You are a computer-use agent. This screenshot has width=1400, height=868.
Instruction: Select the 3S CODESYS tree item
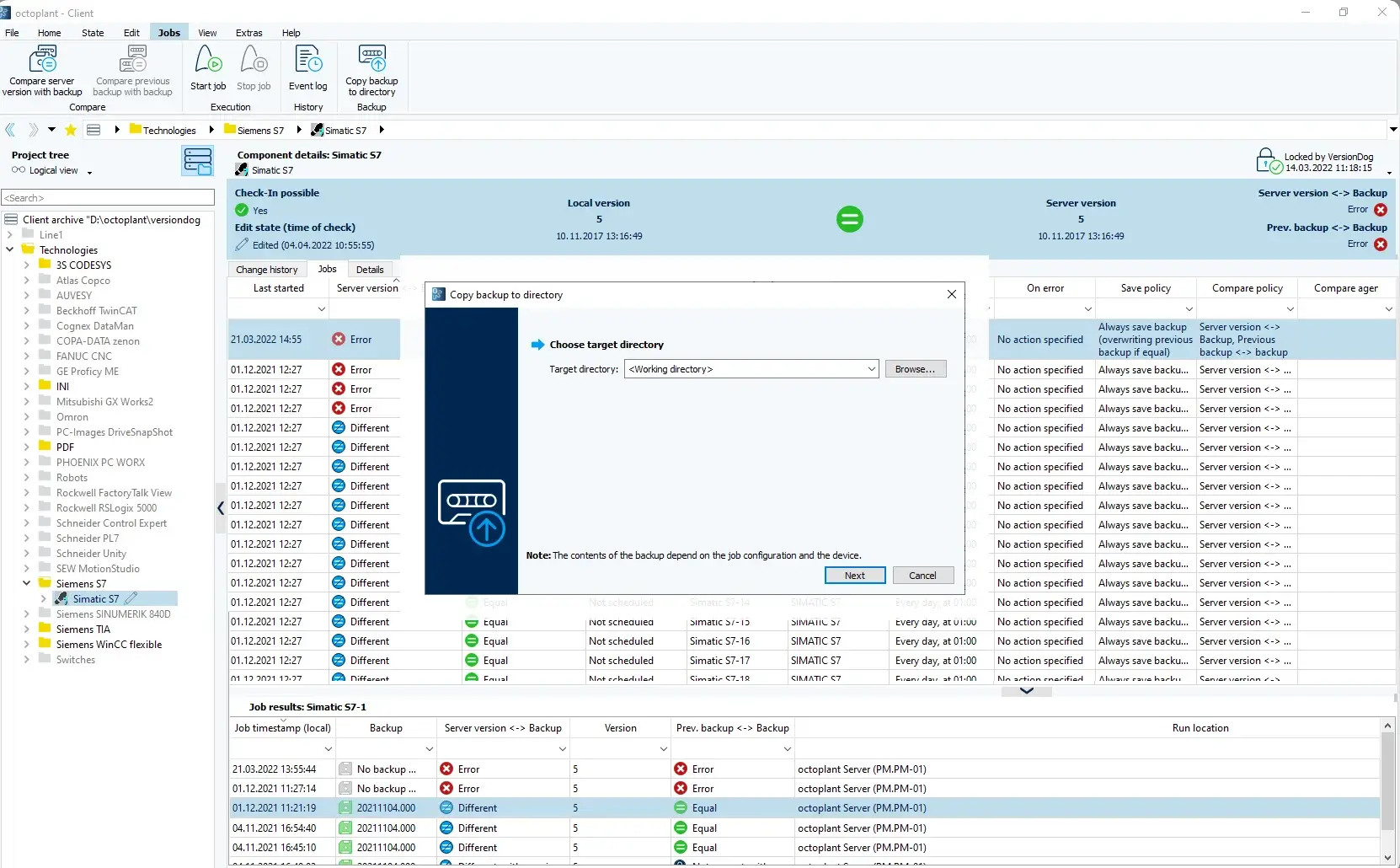83,265
